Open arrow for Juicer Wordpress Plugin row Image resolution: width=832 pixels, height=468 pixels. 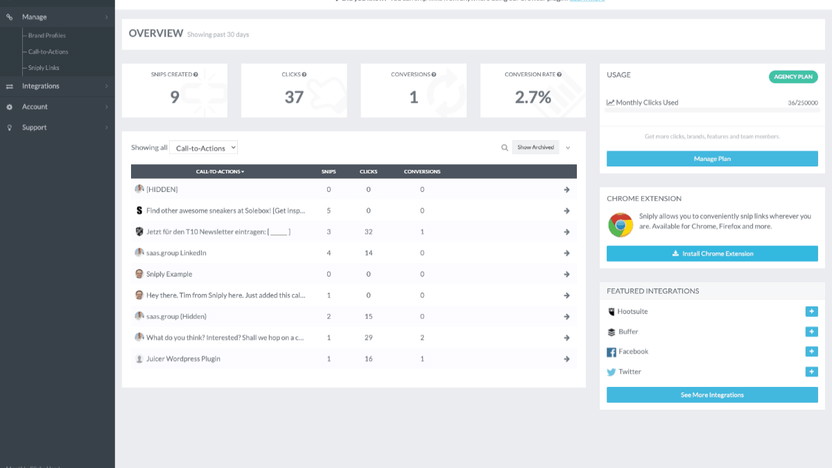(567, 359)
